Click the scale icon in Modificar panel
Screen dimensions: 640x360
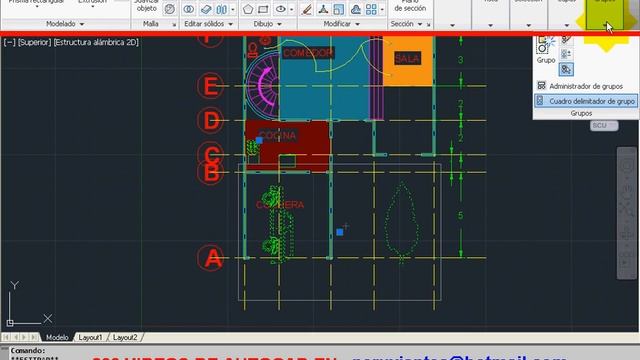click(339, 9)
